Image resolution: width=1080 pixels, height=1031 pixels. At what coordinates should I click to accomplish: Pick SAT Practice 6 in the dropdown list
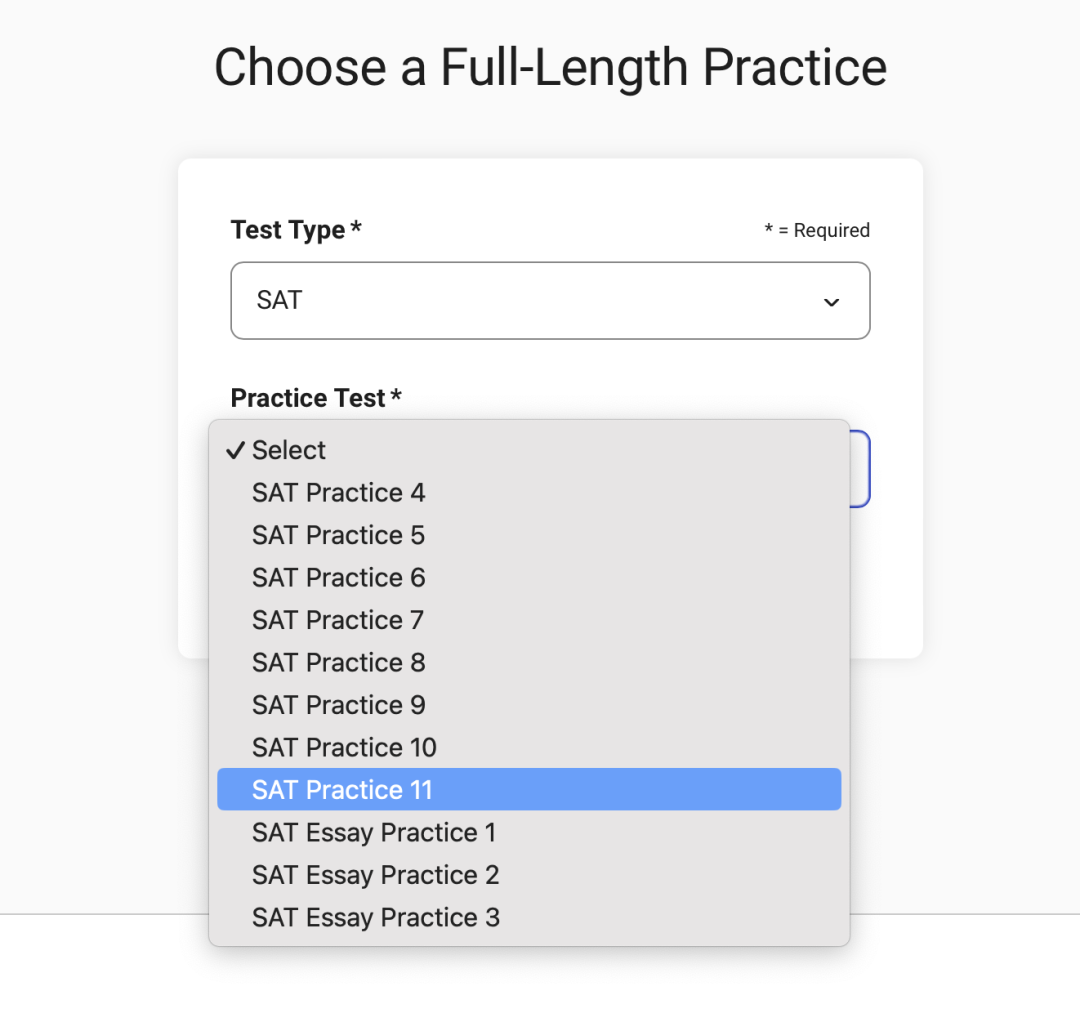point(338,578)
